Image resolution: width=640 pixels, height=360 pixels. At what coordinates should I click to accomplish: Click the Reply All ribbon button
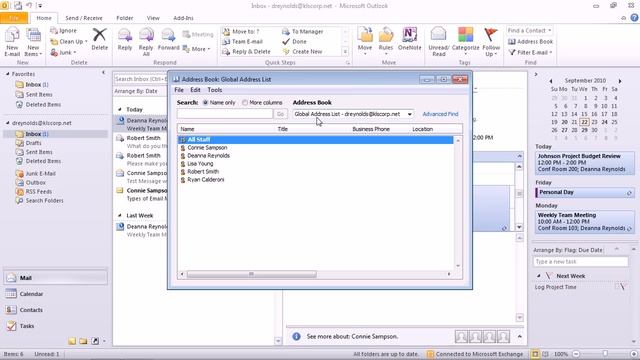(x=146, y=42)
